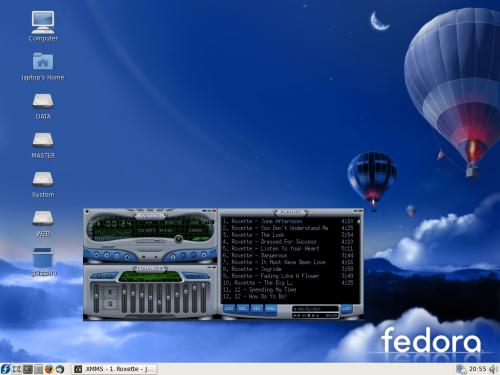Screen dimensions: 500x375
Task: Click the equalizer preamp slider
Action: click(97, 298)
